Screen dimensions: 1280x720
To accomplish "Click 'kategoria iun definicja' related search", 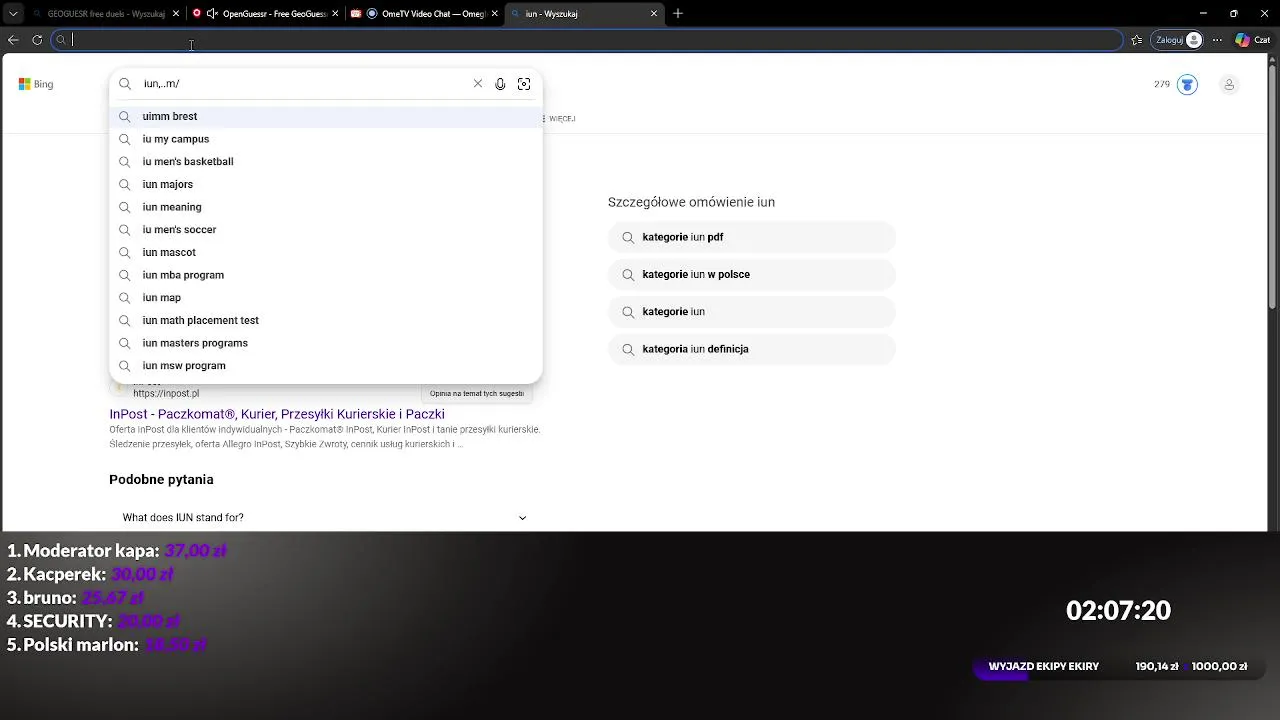I will point(752,349).
